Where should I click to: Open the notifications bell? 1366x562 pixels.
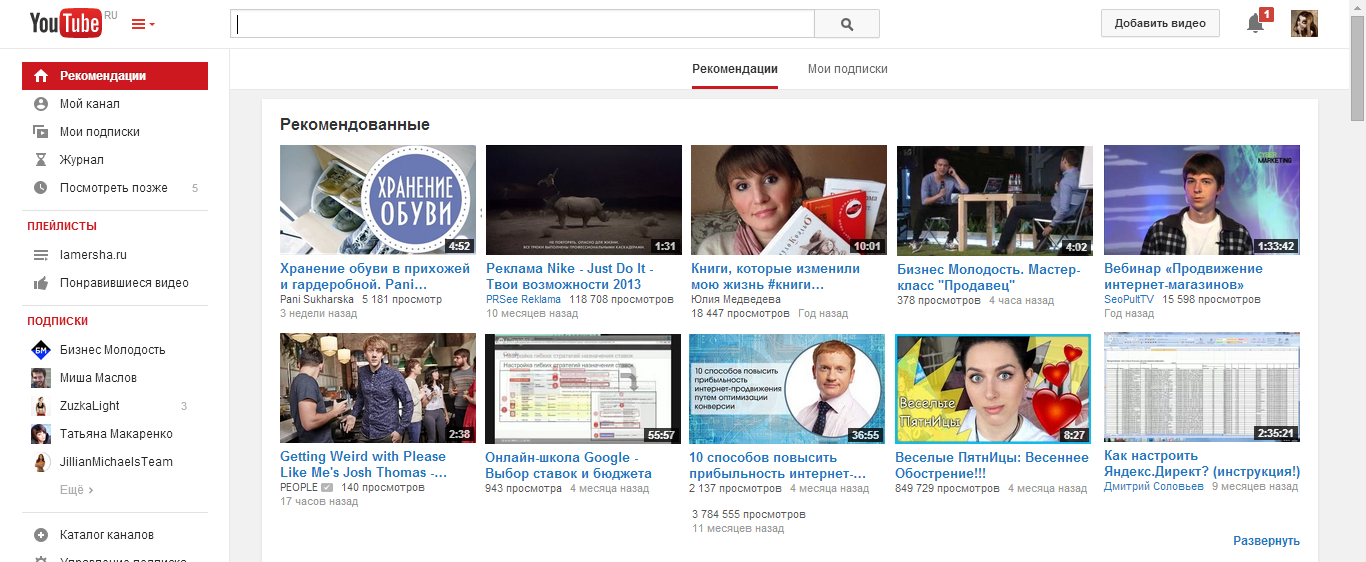coord(1255,24)
